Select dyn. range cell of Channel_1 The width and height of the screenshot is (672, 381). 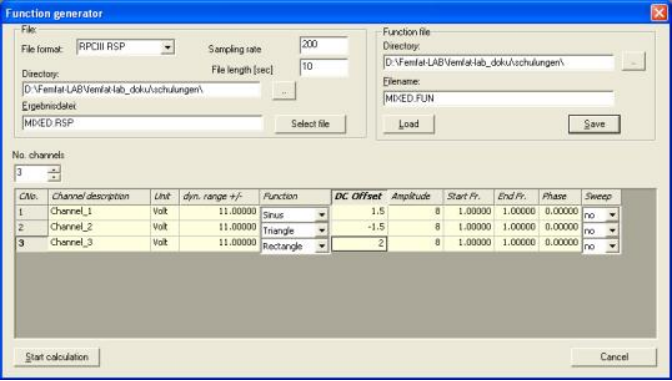pos(219,212)
